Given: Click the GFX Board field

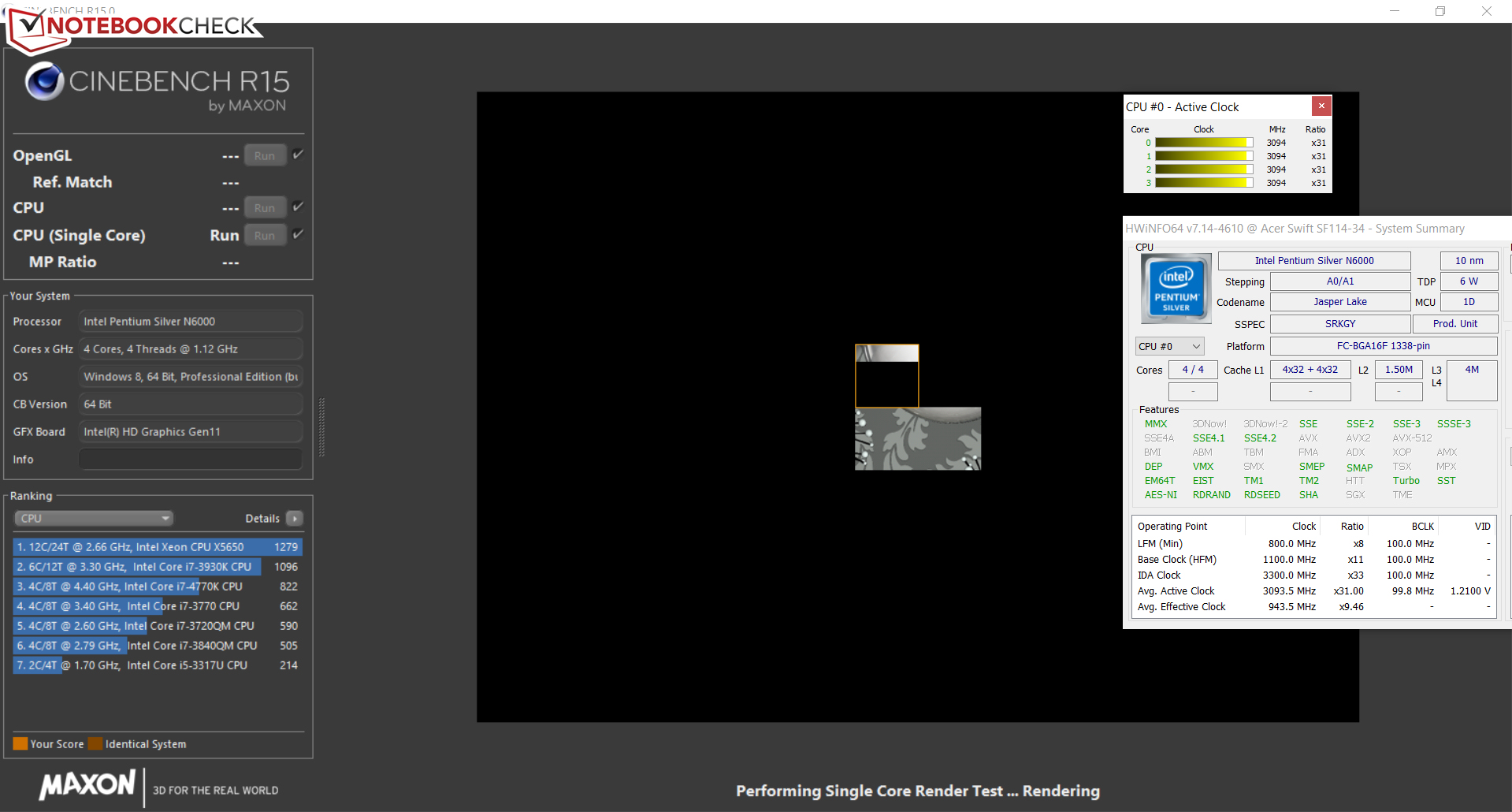Looking at the screenshot, I should pos(191,431).
